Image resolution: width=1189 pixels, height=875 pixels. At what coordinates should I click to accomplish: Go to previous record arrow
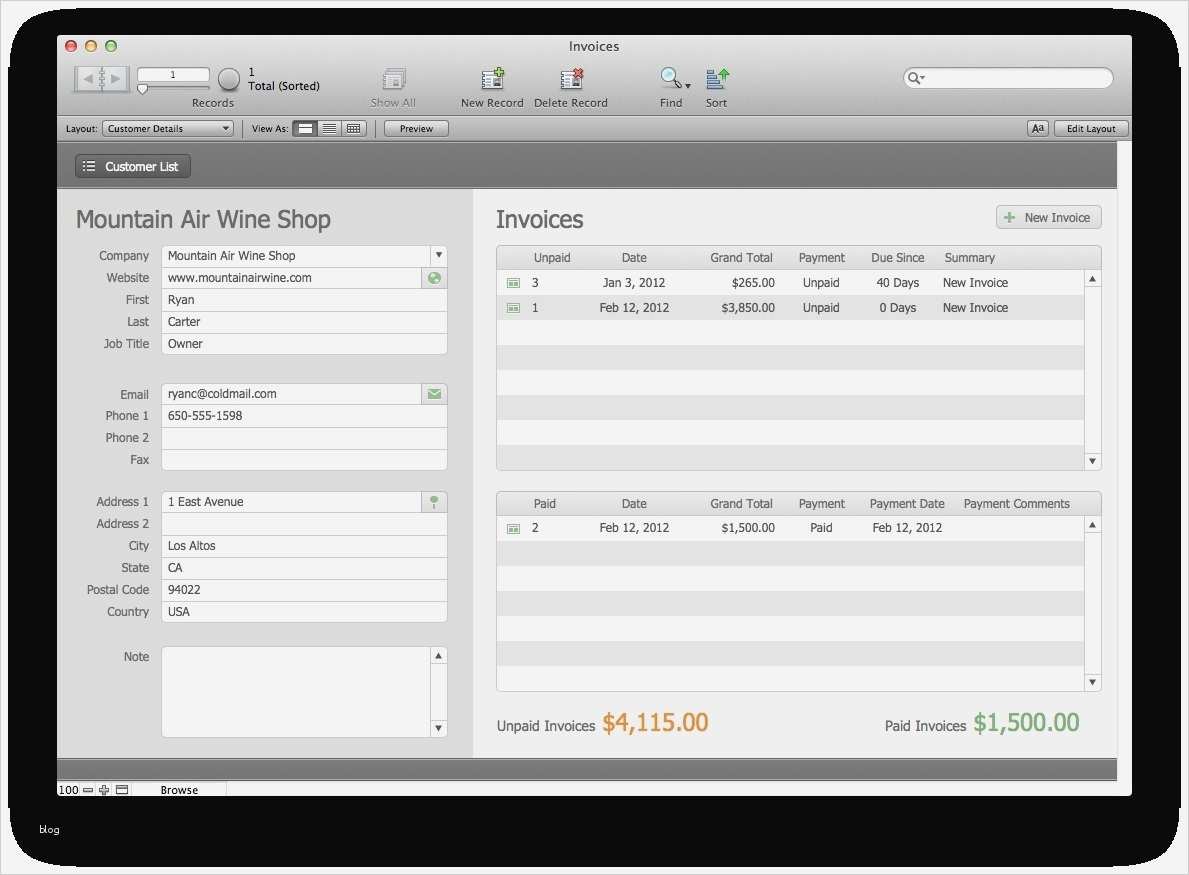point(88,78)
